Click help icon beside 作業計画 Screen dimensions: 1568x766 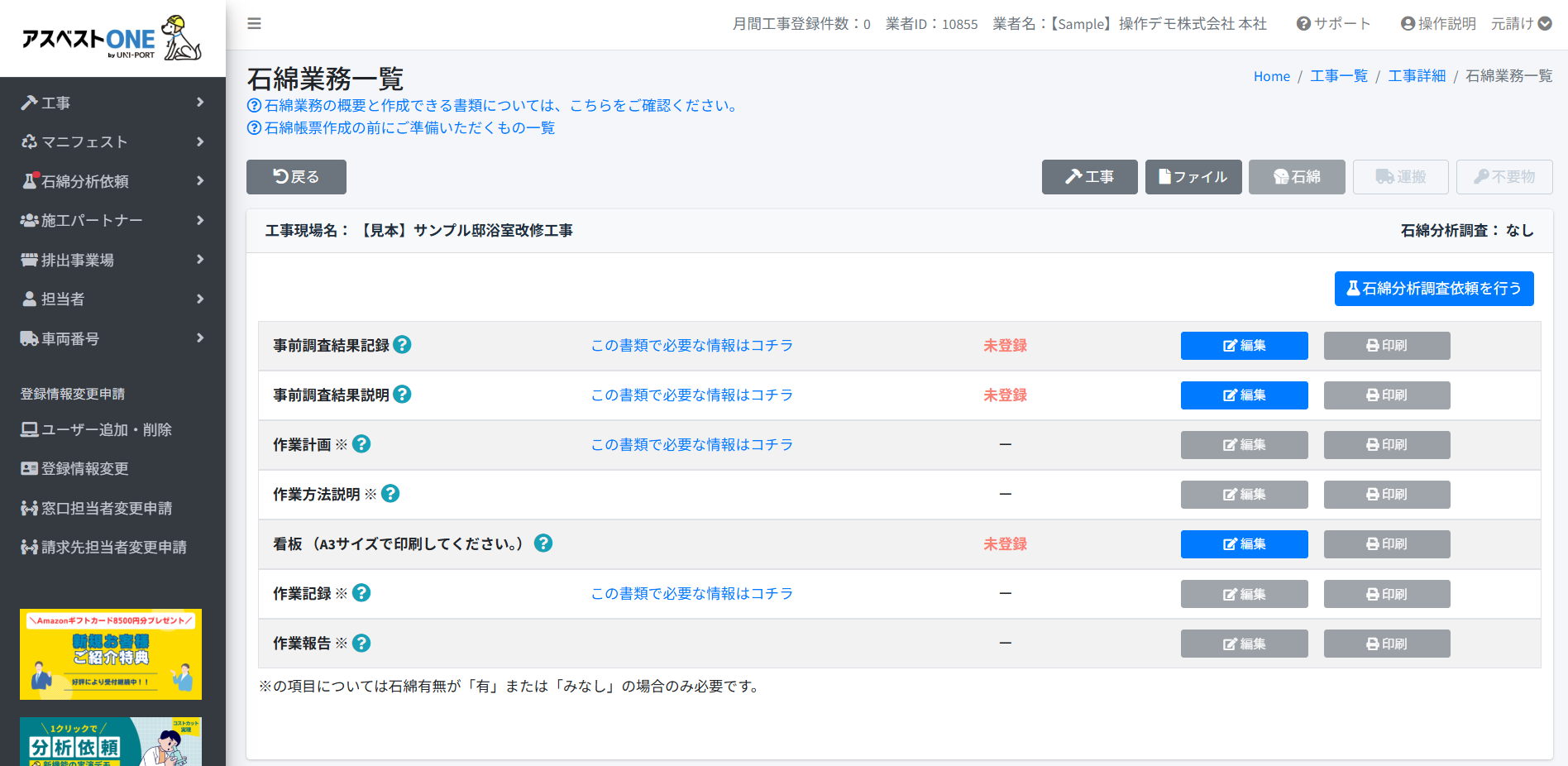coord(361,444)
